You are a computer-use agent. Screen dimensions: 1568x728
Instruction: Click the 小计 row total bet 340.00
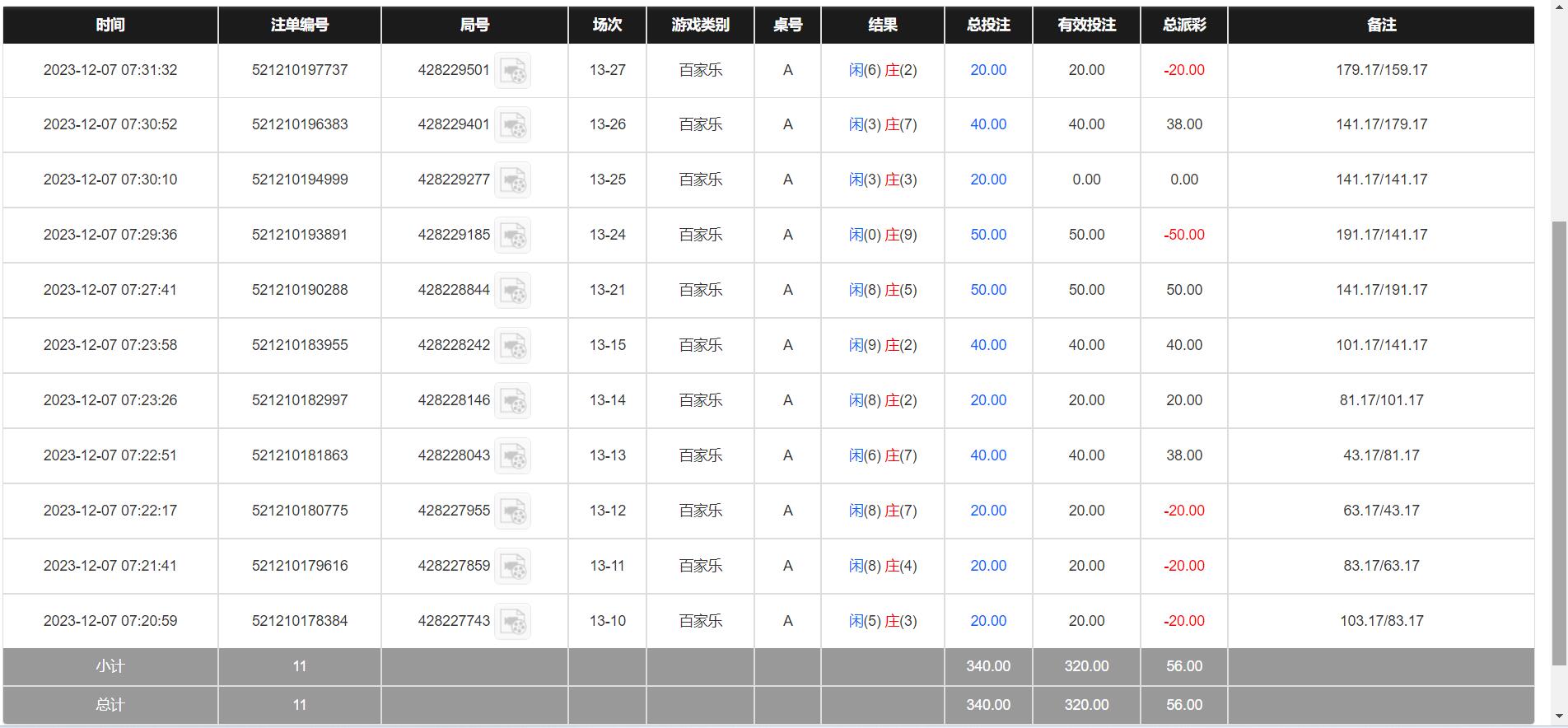click(x=988, y=666)
